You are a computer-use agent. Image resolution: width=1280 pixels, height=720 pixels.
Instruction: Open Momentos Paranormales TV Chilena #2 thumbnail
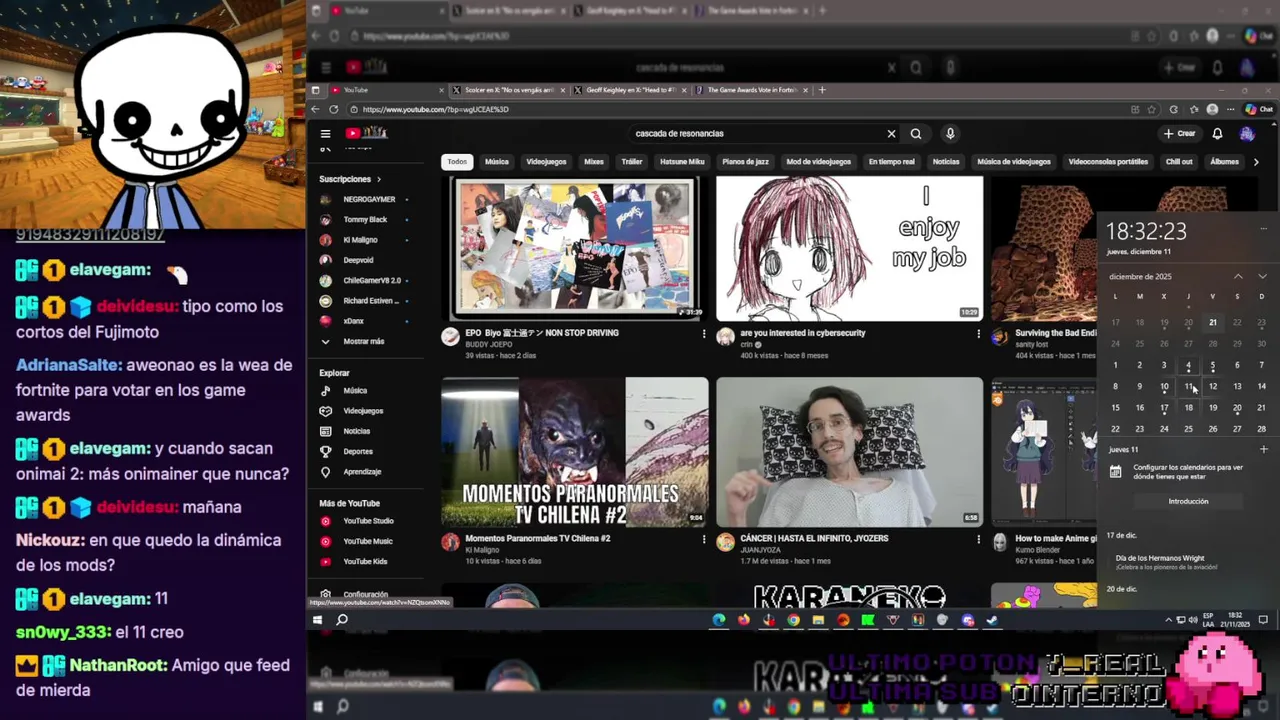[x=575, y=451]
